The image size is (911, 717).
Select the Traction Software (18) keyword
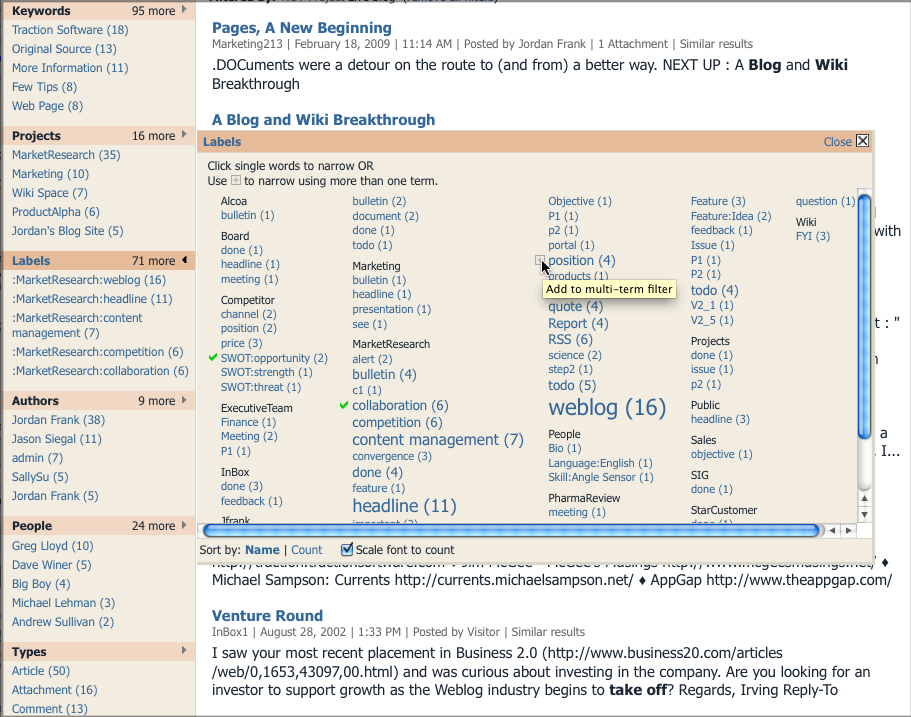click(70, 30)
